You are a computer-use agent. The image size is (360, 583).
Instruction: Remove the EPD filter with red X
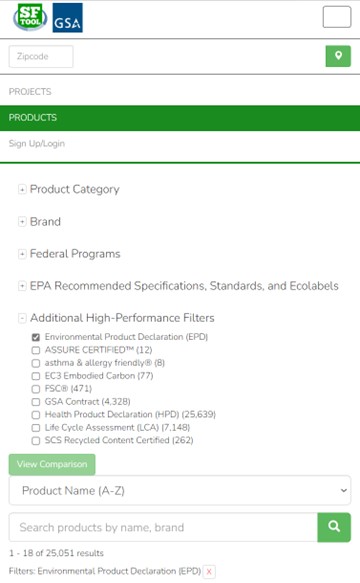click(x=209, y=571)
